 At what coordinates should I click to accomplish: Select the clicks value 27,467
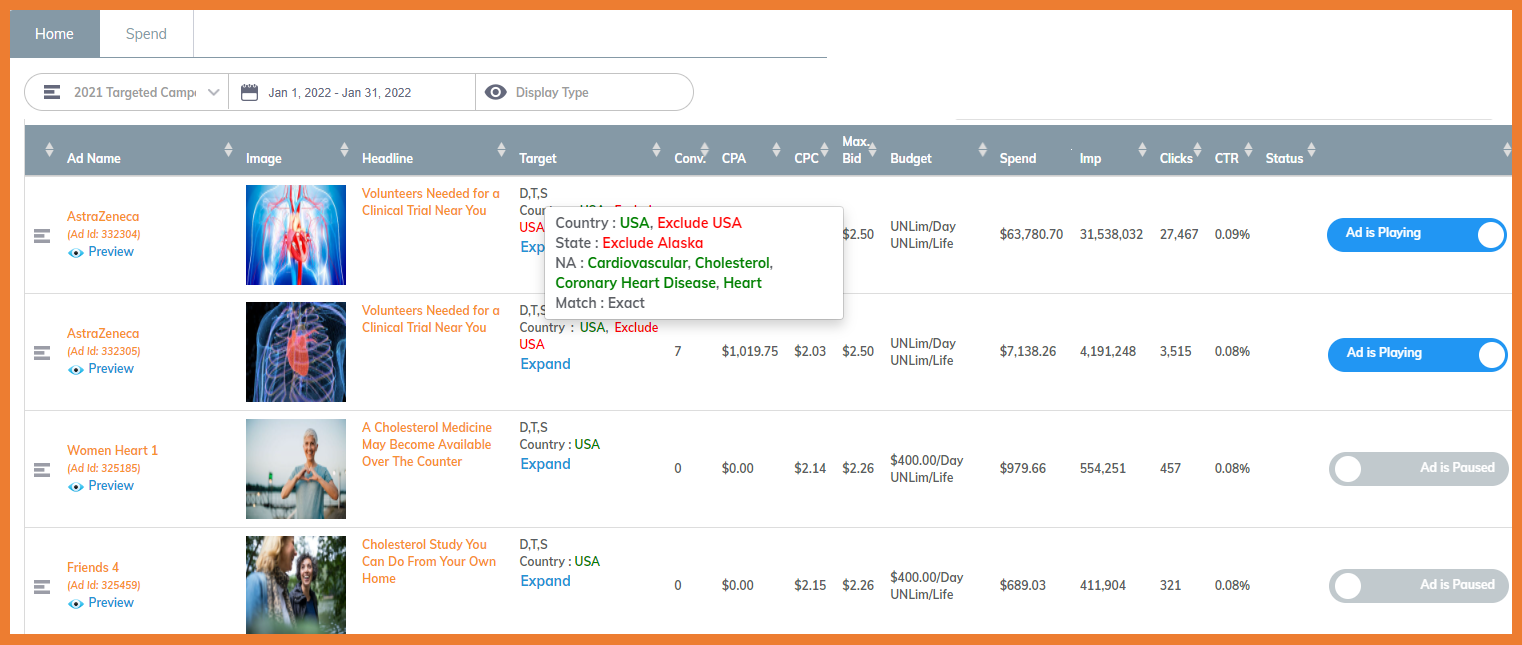click(x=1179, y=235)
